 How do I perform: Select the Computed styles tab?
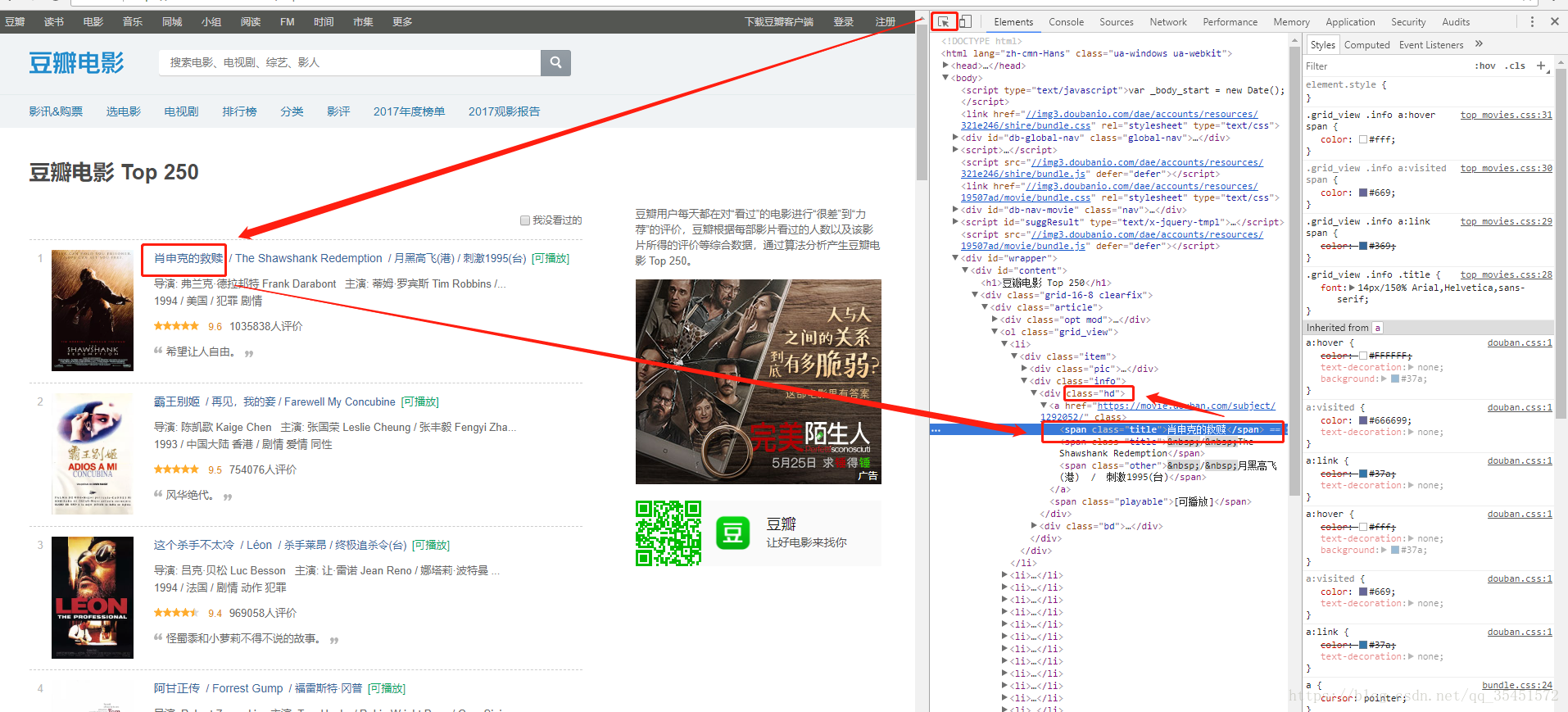tap(1366, 45)
